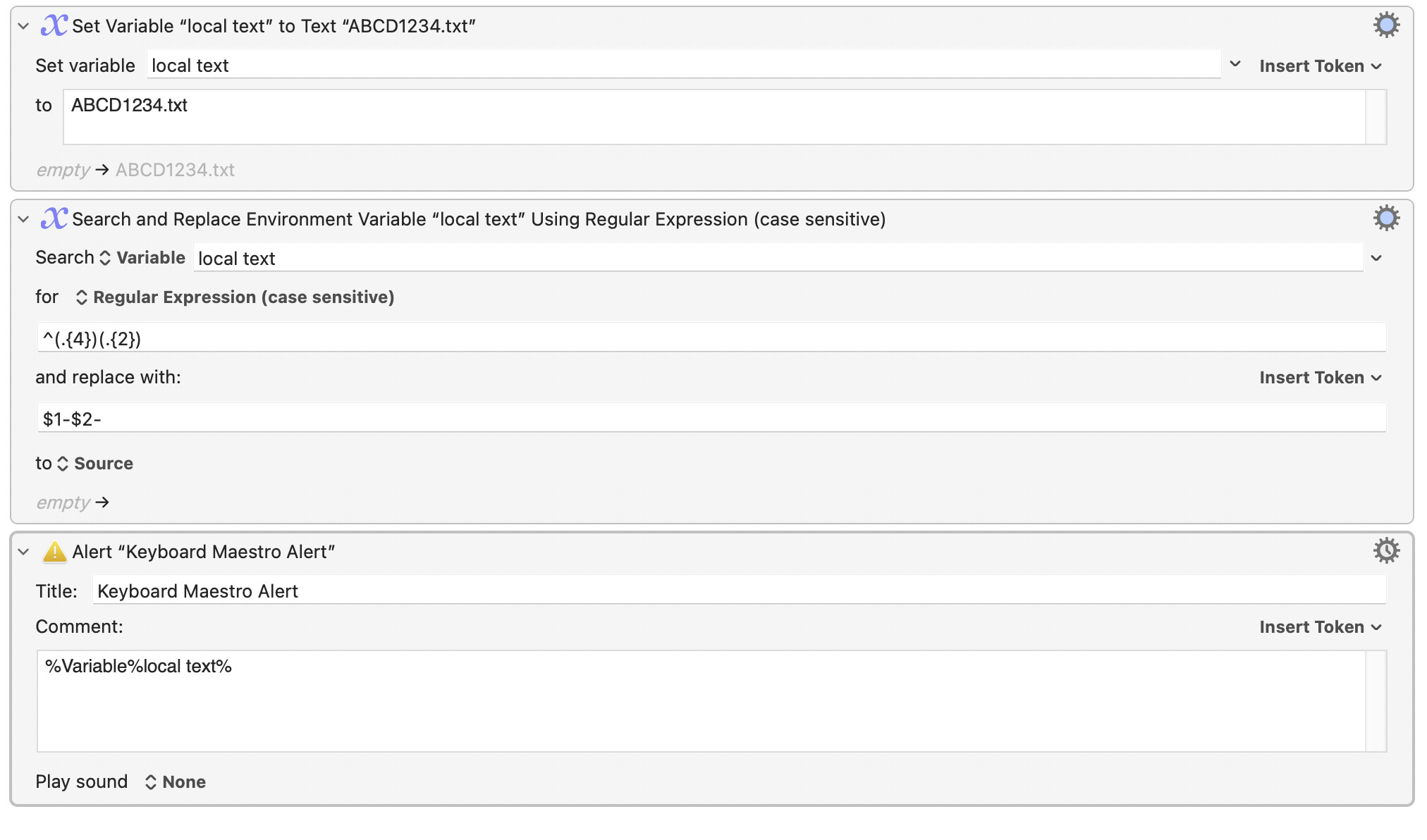Open gear menu for Search and Replace action
Screen dimensions: 1427x840
pos(1385,218)
